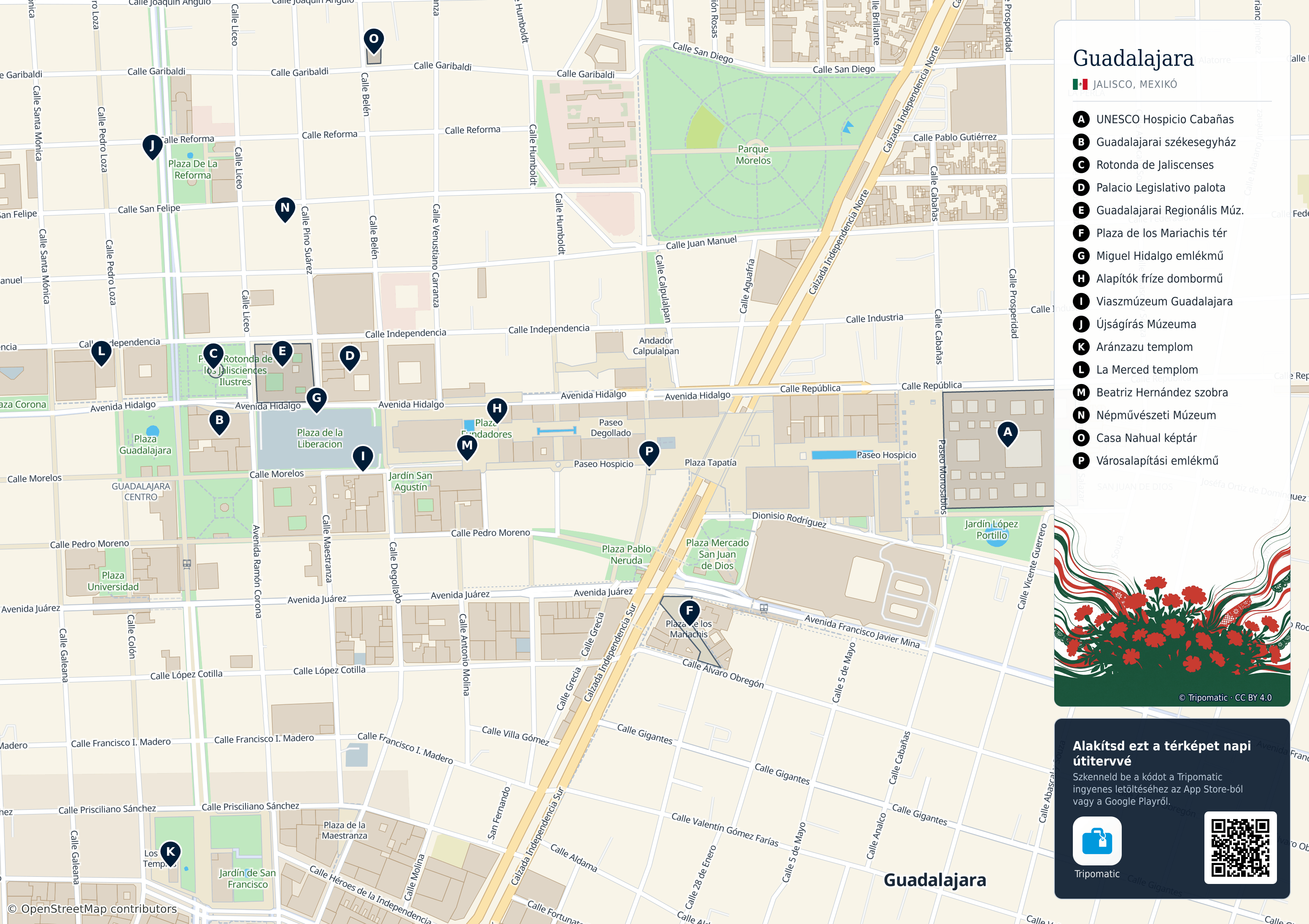The width and height of the screenshot is (1309, 924).
Task: Select map pin E on the map
Action: (x=282, y=353)
